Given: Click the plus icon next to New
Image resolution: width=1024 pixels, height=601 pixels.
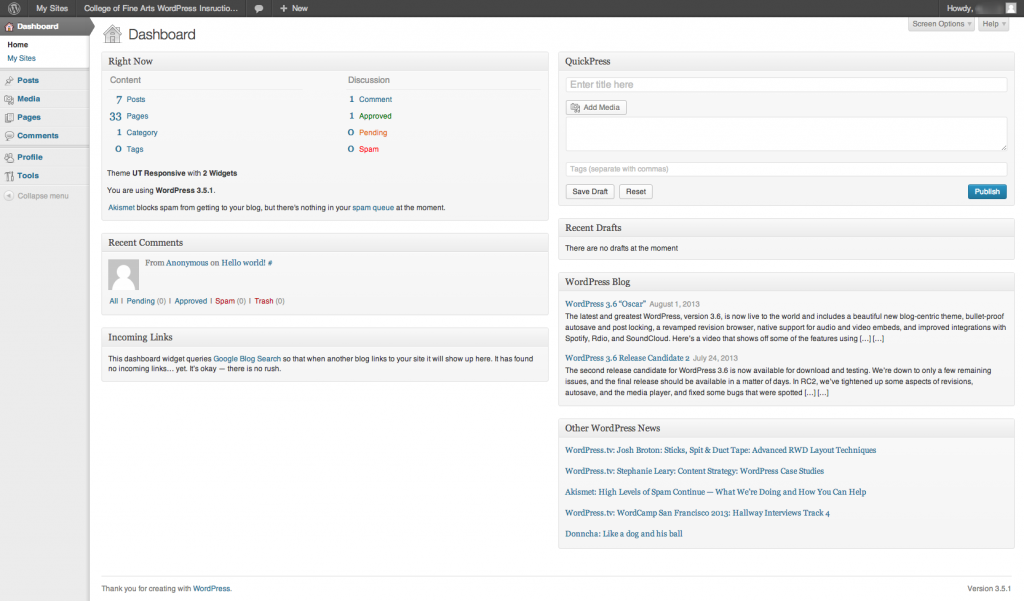Looking at the screenshot, I should 283,8.
